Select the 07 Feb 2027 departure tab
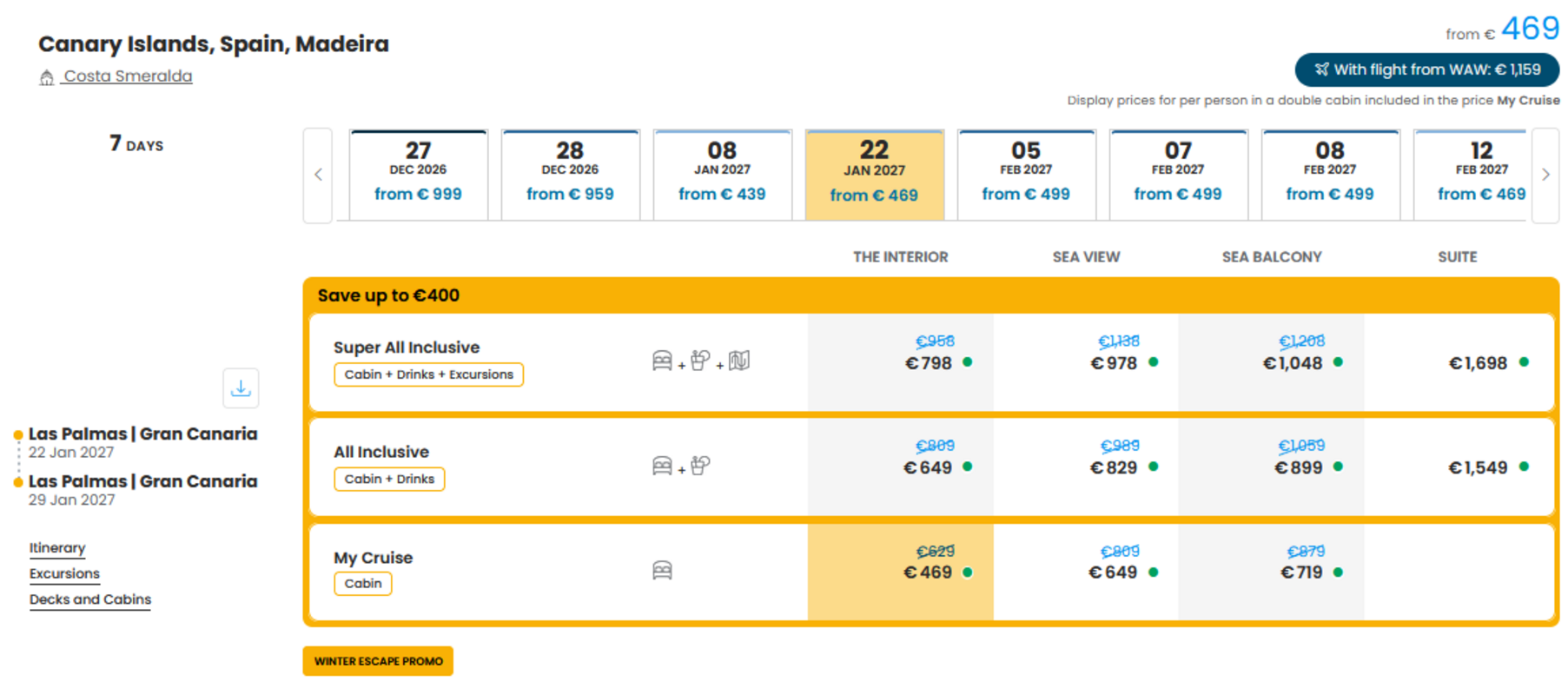This screenshot has width=1568, height=695. pyautogui.click(x=1178, y=175)
